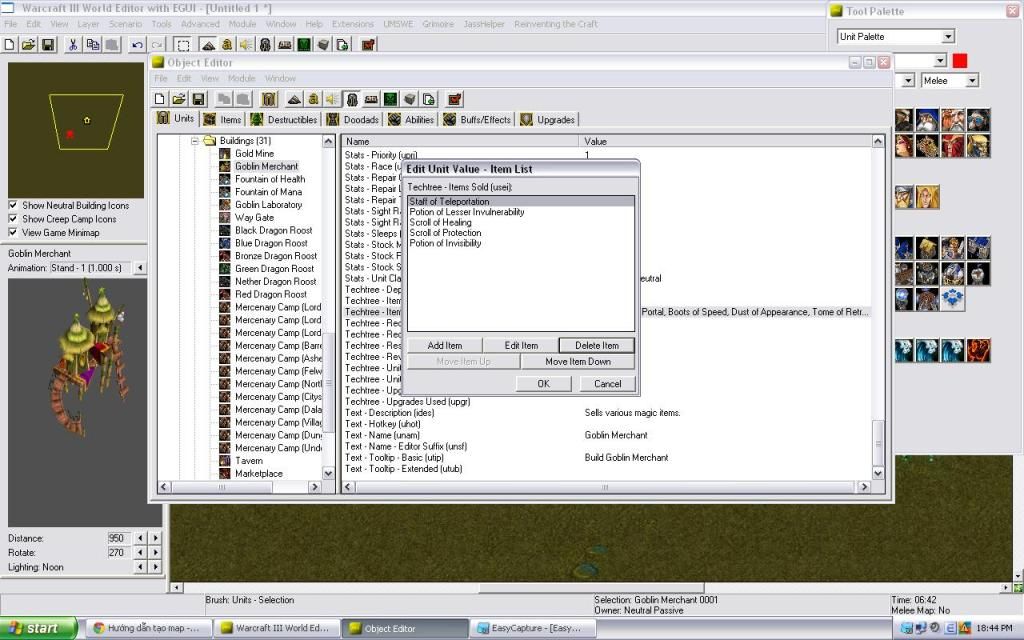The height and width of the screenshot is (640, 1024).
Task: Open Terrain Editor from World Editor toolbar
Action: [208, 44]
